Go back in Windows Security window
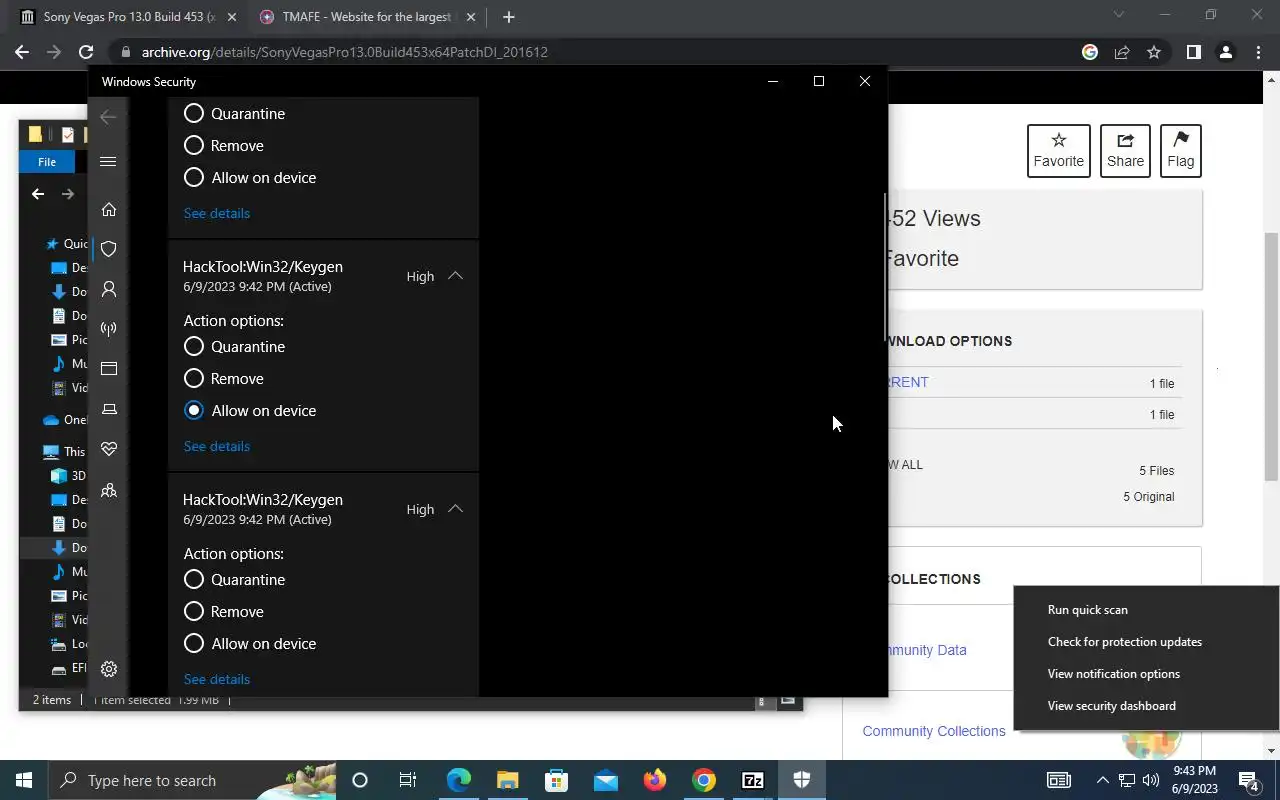Image resolution: width=1280 pixels, height=800 pixels. [x=108, y=117]
